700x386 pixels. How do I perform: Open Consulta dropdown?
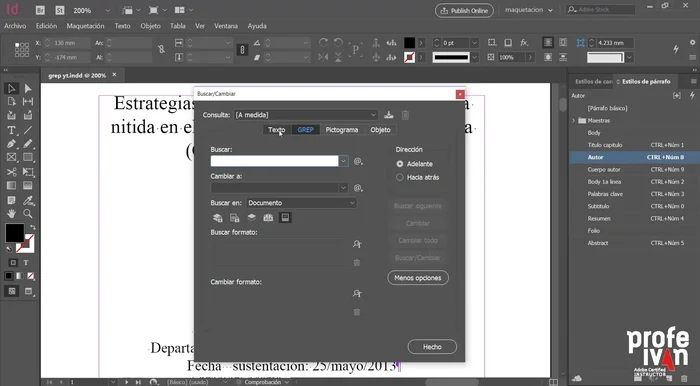click(x=373, y=115)
